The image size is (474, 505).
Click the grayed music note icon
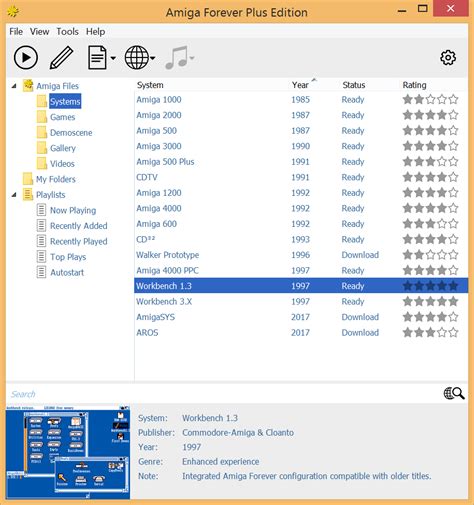177,58
